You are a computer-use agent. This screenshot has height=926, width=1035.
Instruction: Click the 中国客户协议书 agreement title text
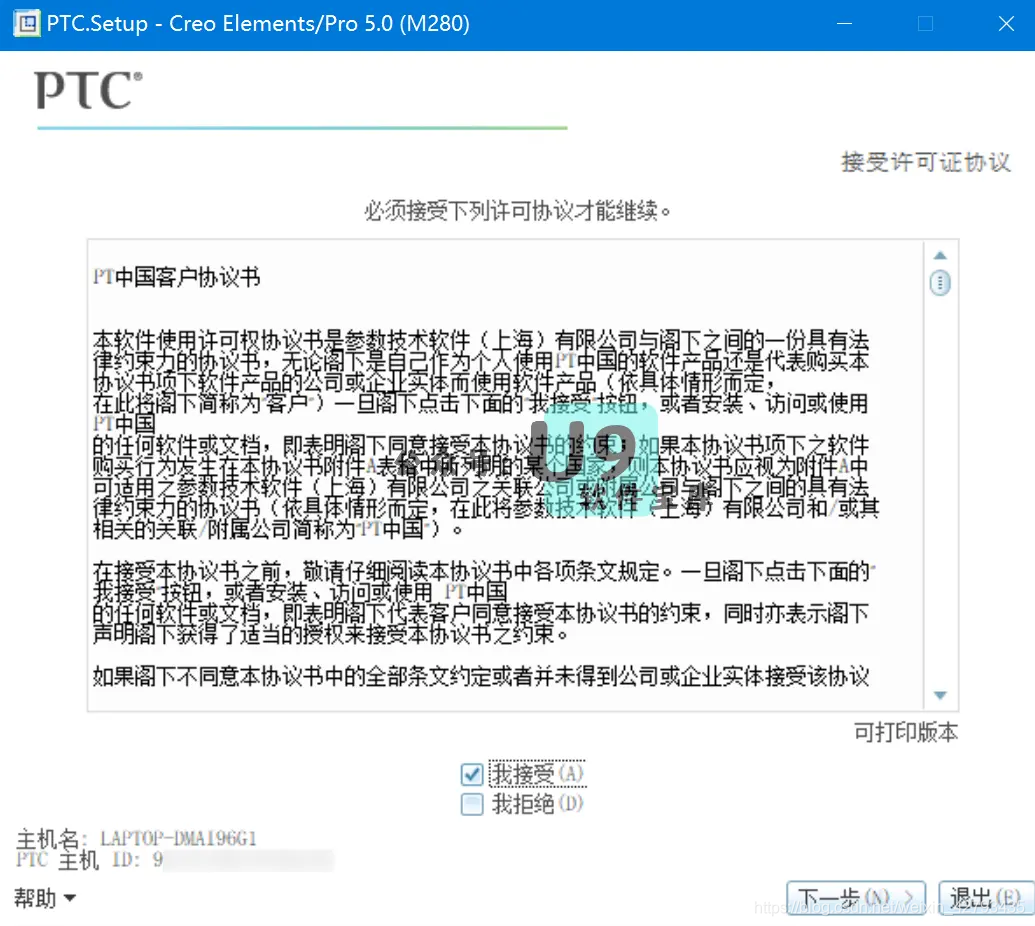tap(176, 277)
